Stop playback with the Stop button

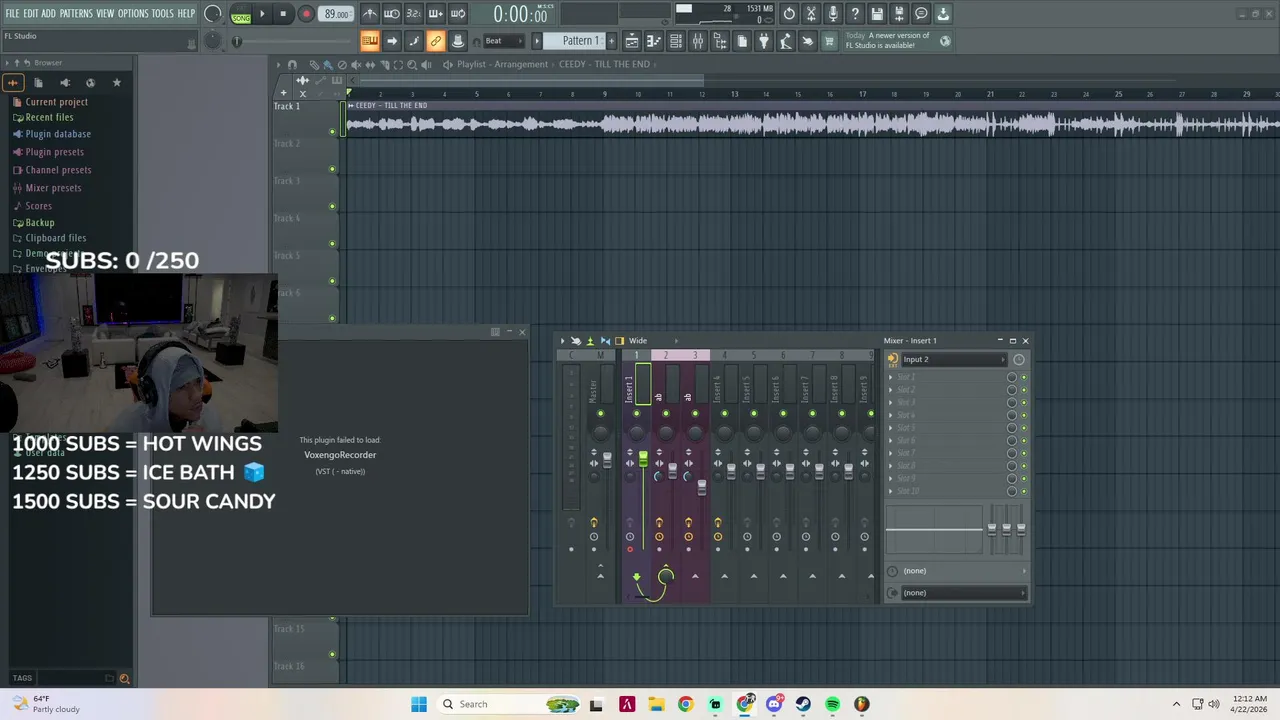pyautogui.click(x=283, y=14)
